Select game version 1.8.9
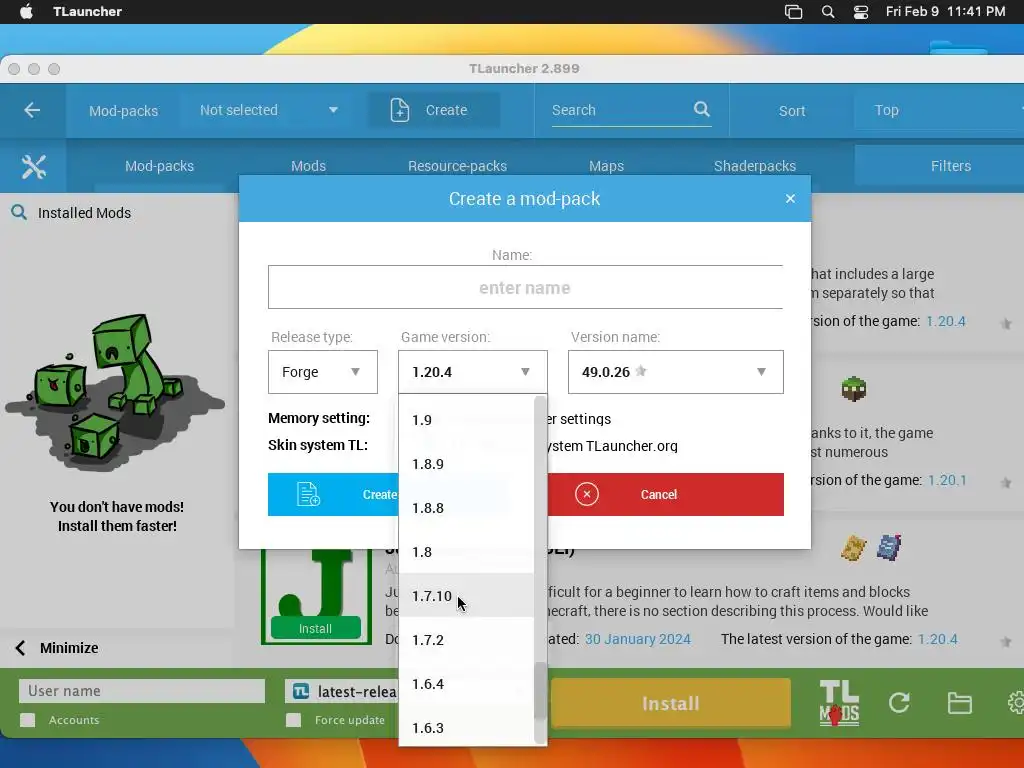This screenshot has height=768, width=1024. [x=466, y=464]
